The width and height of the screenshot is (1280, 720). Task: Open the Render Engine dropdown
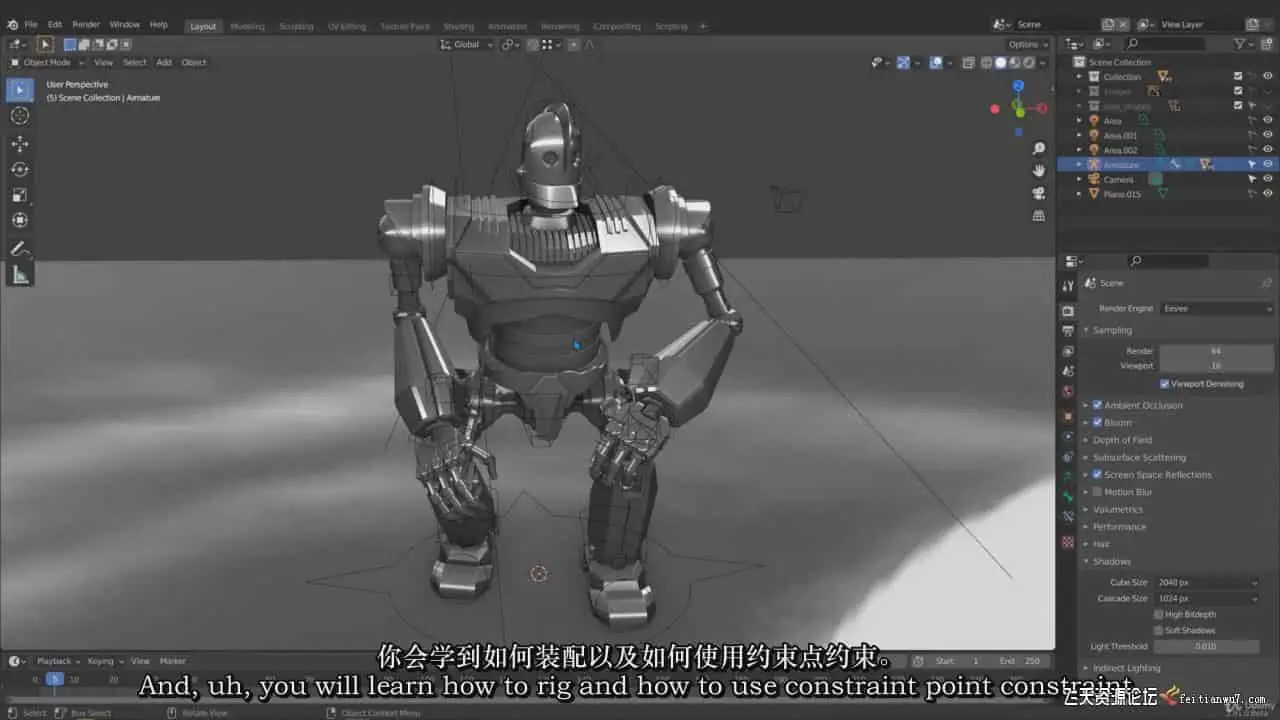(1217, 309)
